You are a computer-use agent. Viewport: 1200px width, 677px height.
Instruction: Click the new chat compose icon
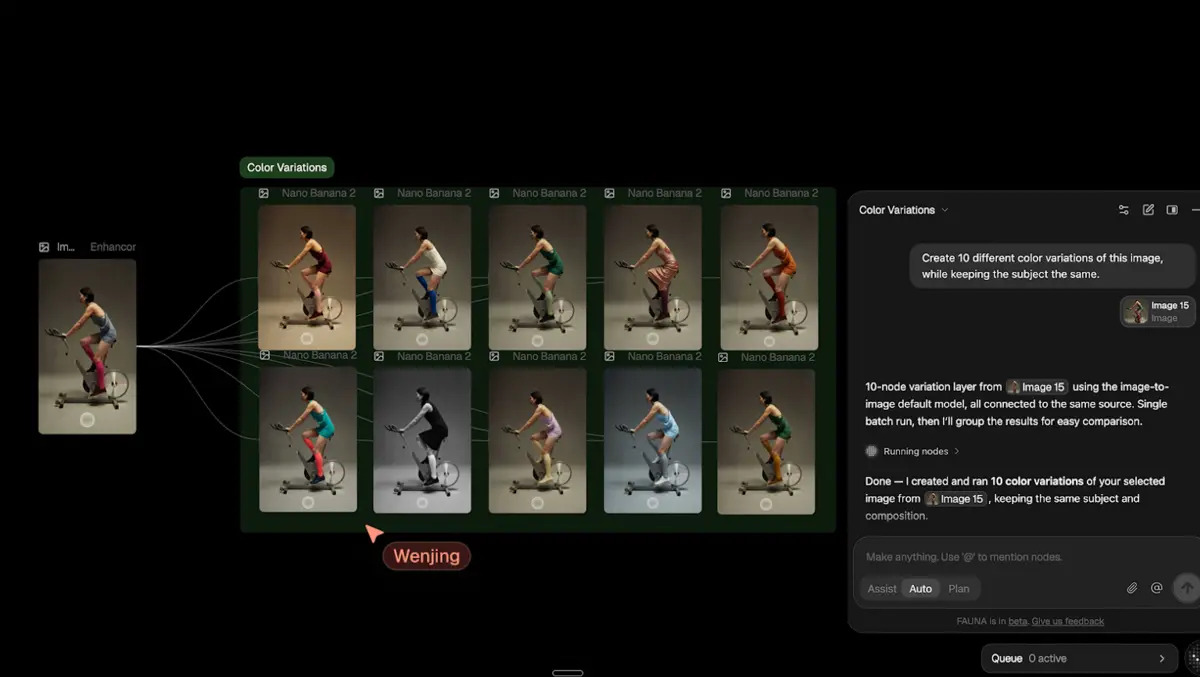[x=1148, y=210]
